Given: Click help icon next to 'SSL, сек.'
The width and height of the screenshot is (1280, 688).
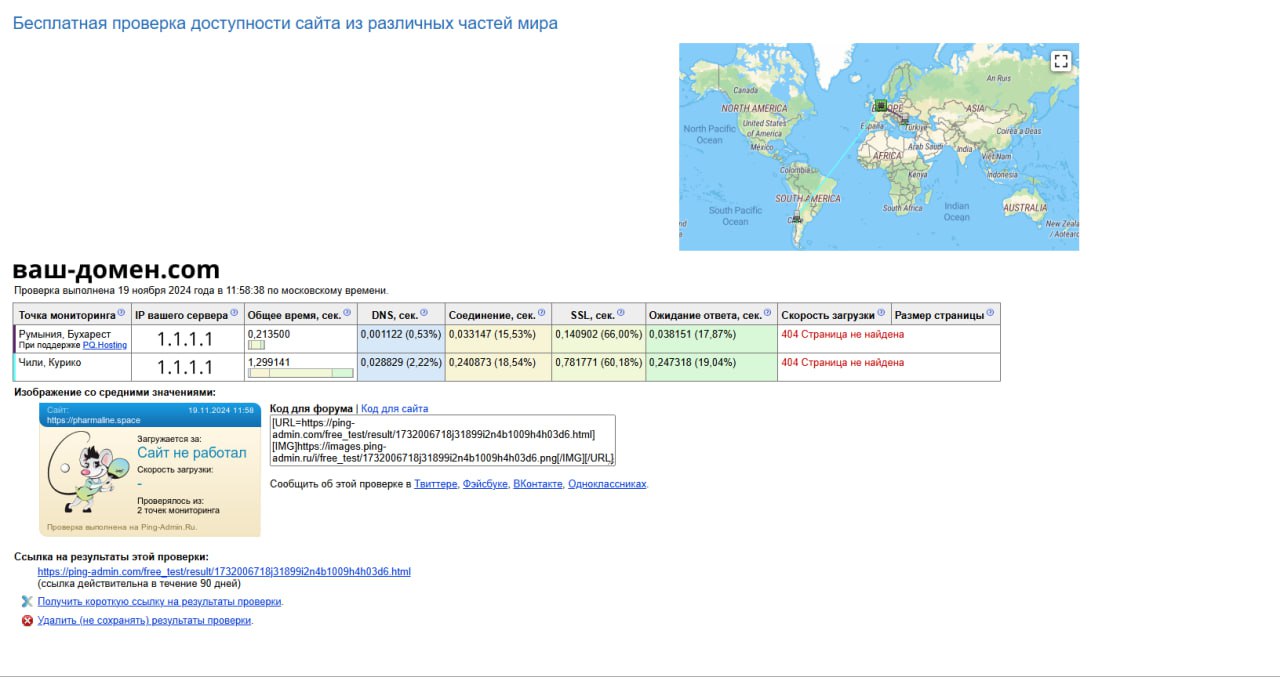Looking at the screenshot, I should (620, 313).
